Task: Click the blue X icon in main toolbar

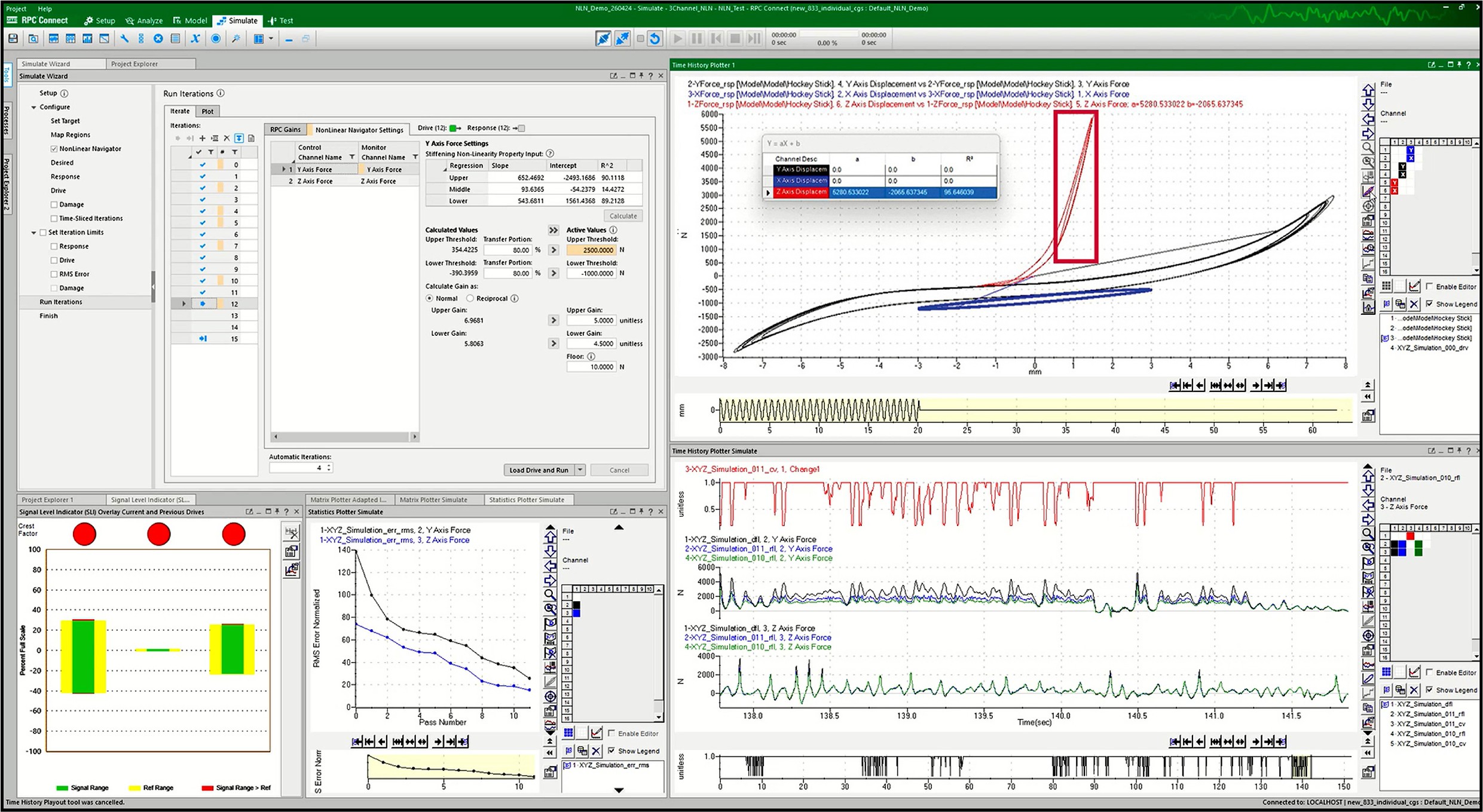Action: click(195, 39)
